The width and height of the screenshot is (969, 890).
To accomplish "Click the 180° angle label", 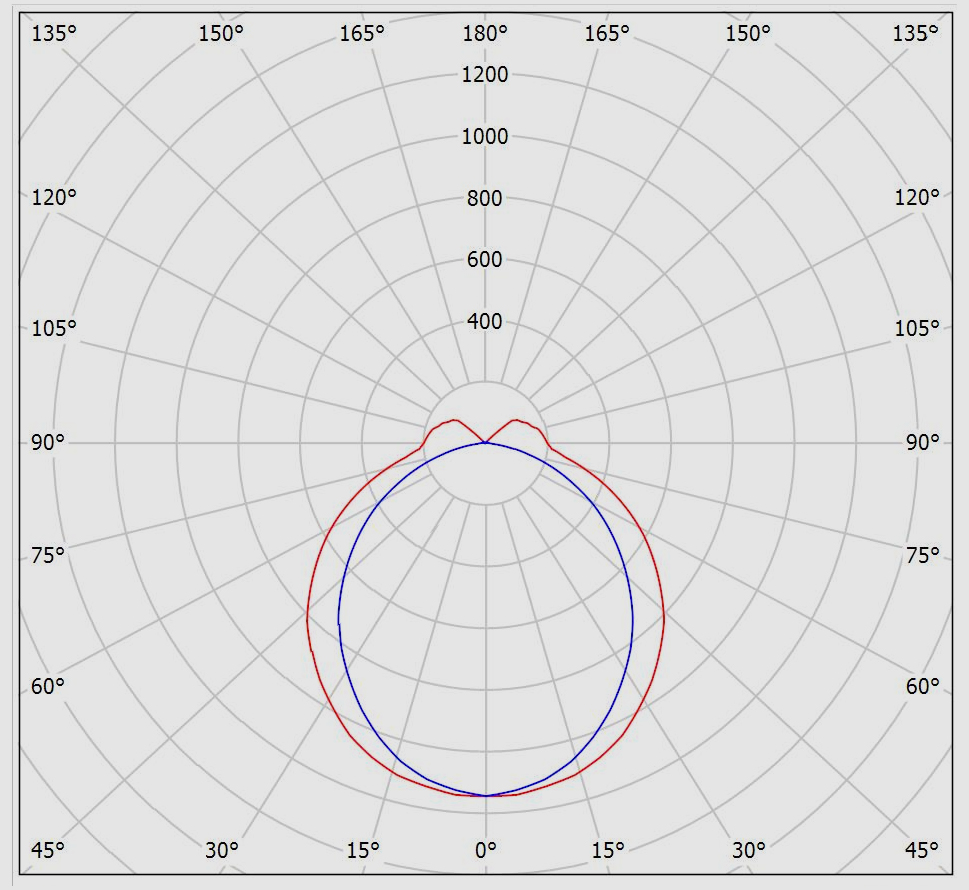I will (485, 34).
